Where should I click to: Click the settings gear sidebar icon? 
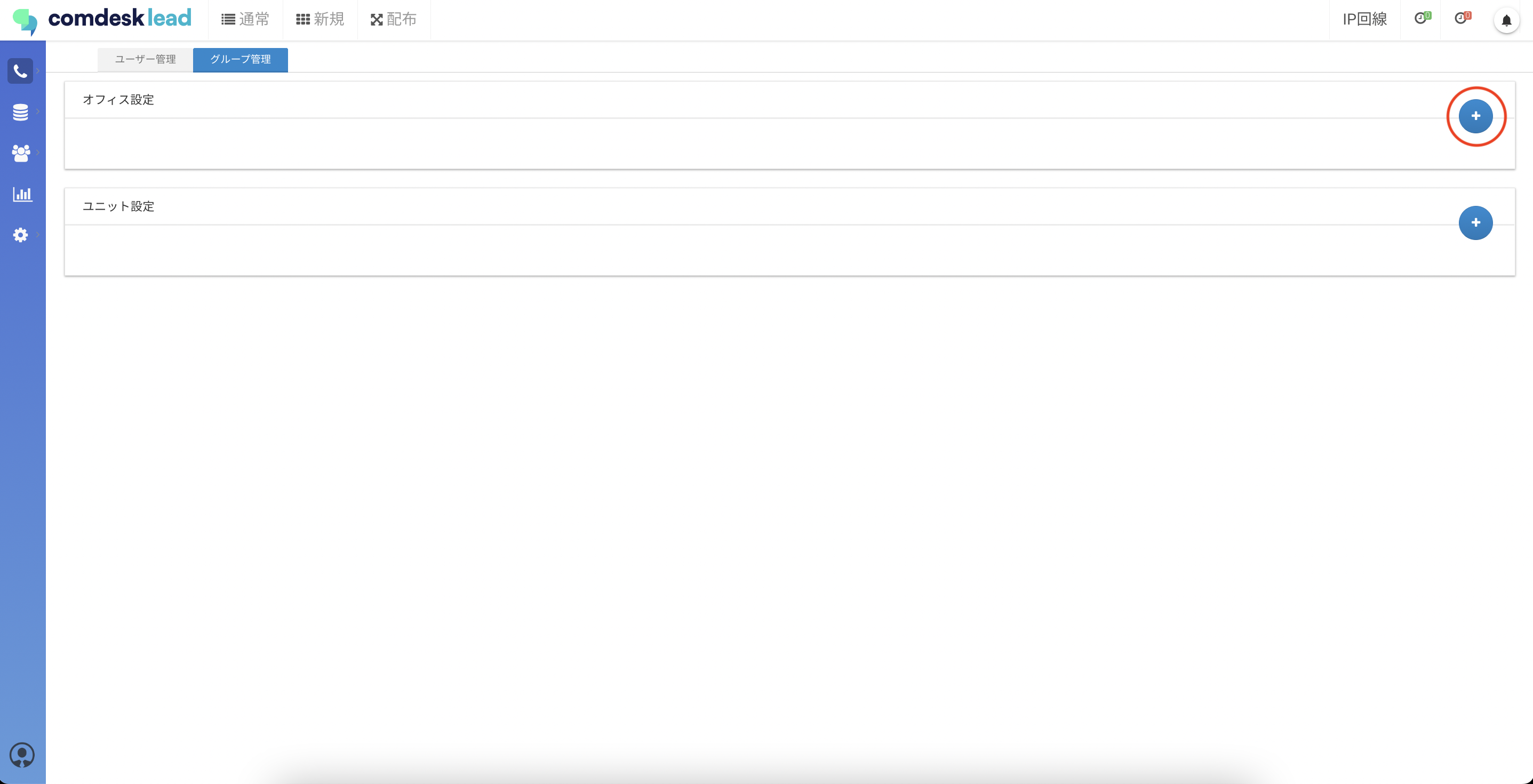(x=20, y=235)
